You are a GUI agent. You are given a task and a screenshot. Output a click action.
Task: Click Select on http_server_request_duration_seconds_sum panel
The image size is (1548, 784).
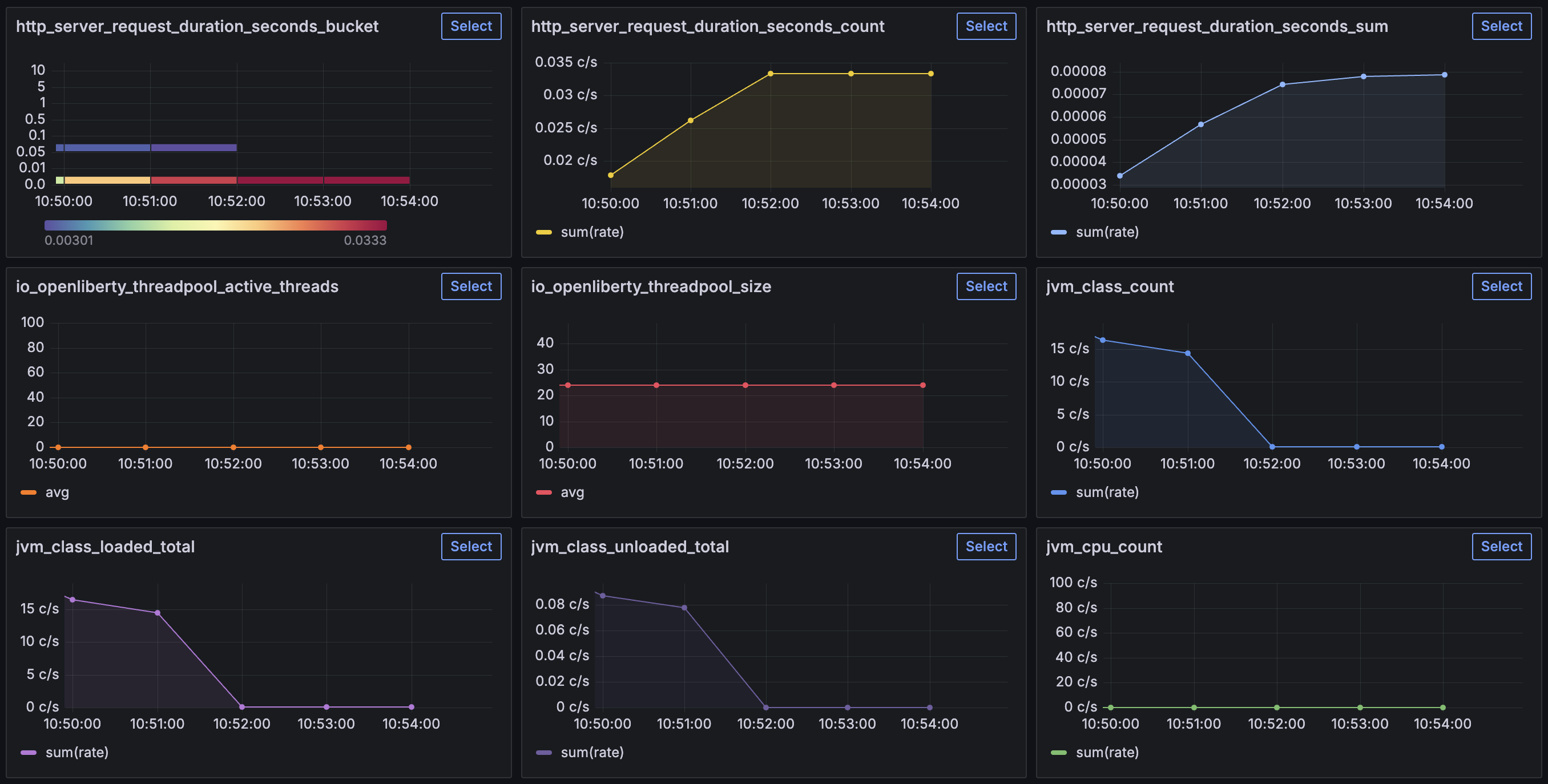click(1501, 26)
